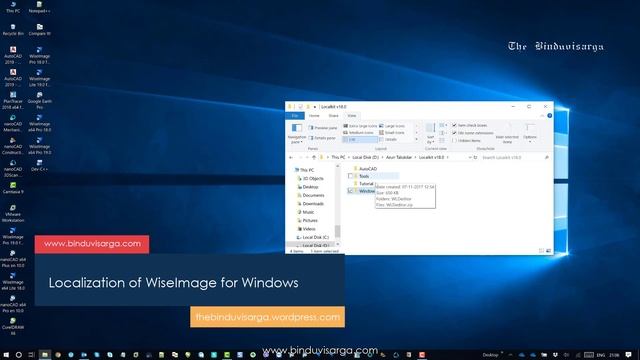Open the Recycle Bin desktop icon
This screenshot has height=360, width=640.
pos(13,30)
